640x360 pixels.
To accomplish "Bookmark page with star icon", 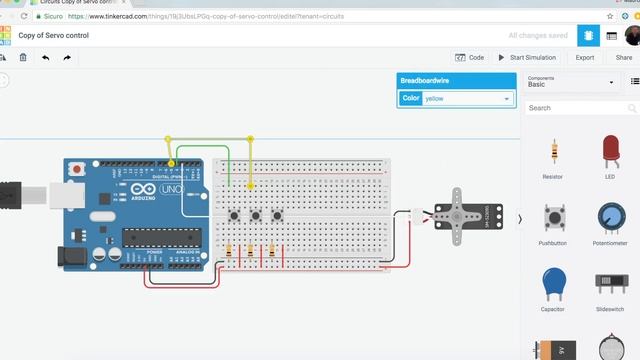I will coord(610,16).
